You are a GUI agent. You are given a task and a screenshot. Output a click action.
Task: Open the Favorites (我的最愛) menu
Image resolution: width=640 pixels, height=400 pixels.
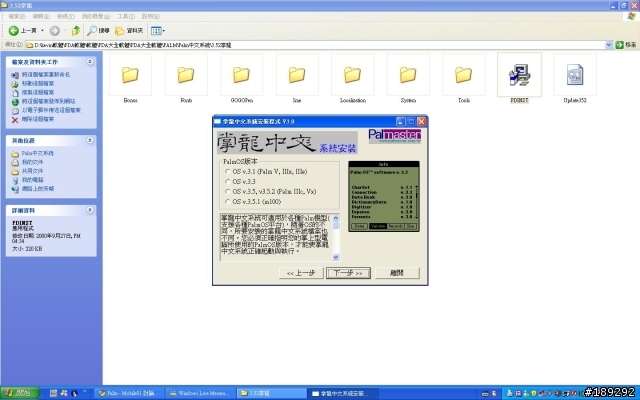coord(96,16)
